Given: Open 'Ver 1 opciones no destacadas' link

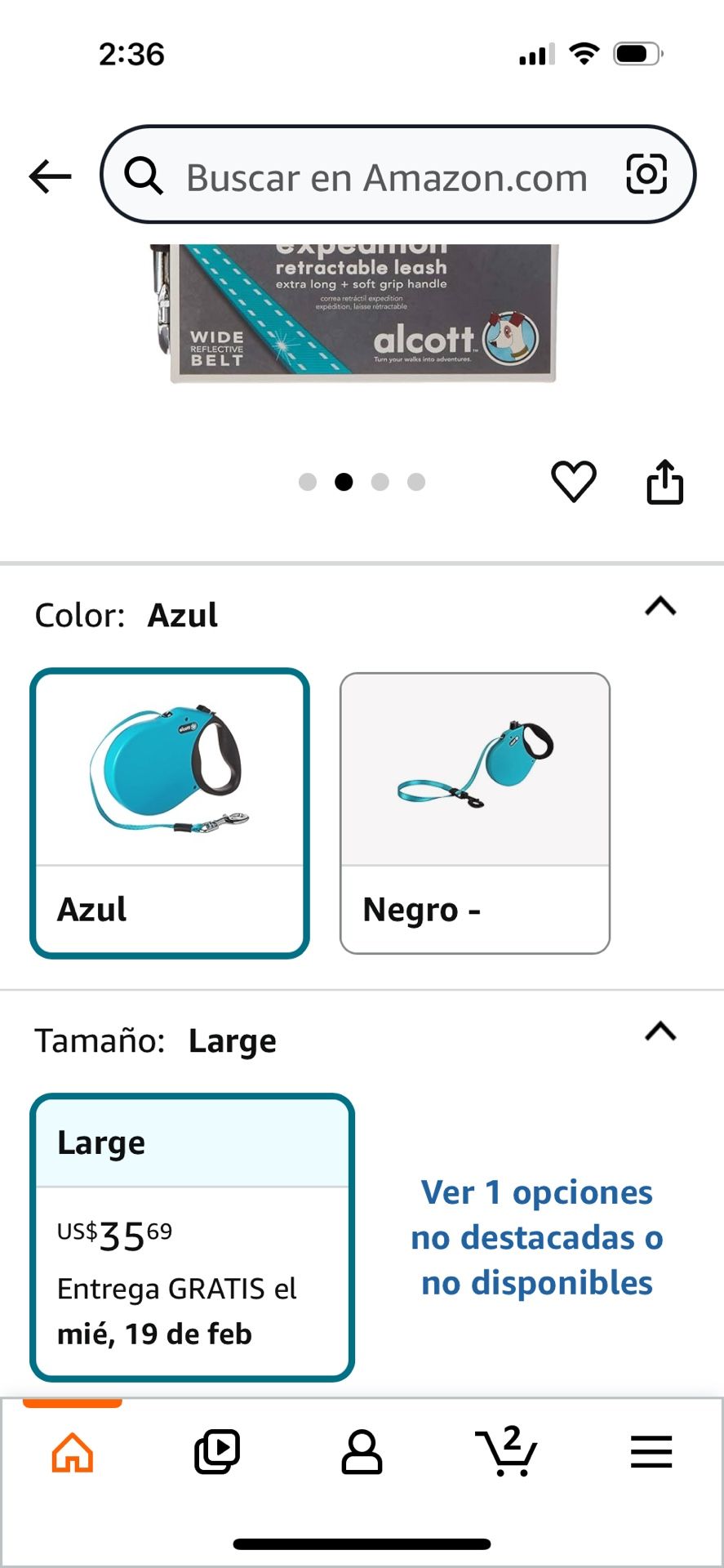Looking at the screenshot, I should click(536, 1237).
